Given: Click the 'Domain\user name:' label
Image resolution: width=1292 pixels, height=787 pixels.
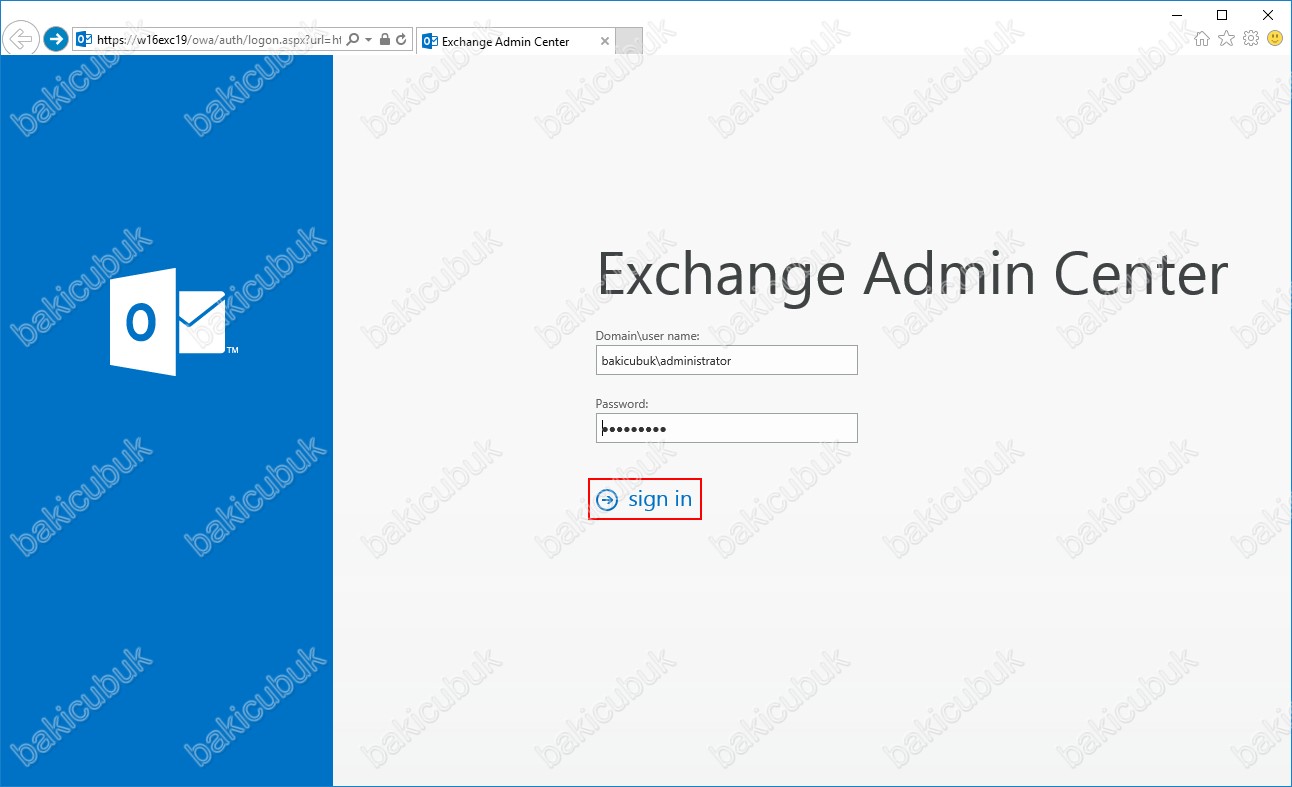Looking at the screenshot, I should tap(647, 336).
